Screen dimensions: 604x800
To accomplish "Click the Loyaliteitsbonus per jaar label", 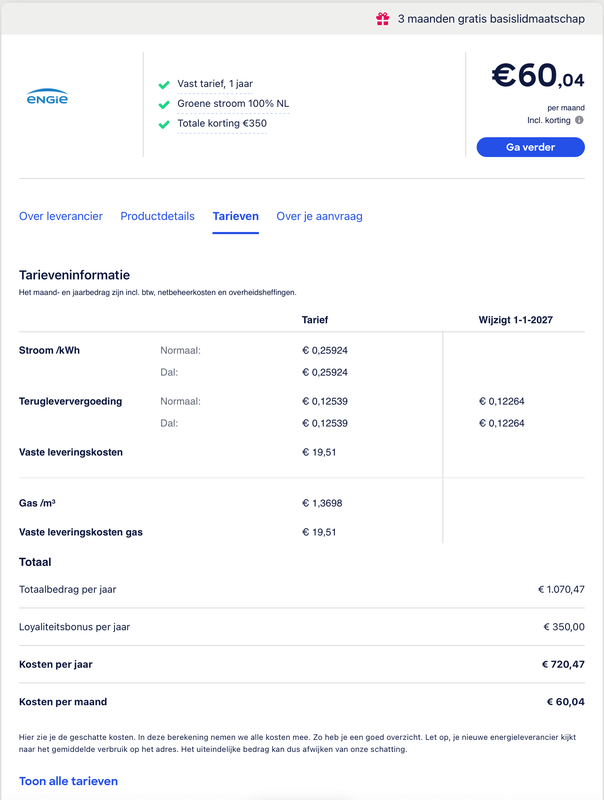I will pyautogui.click(x=74, y=627).
